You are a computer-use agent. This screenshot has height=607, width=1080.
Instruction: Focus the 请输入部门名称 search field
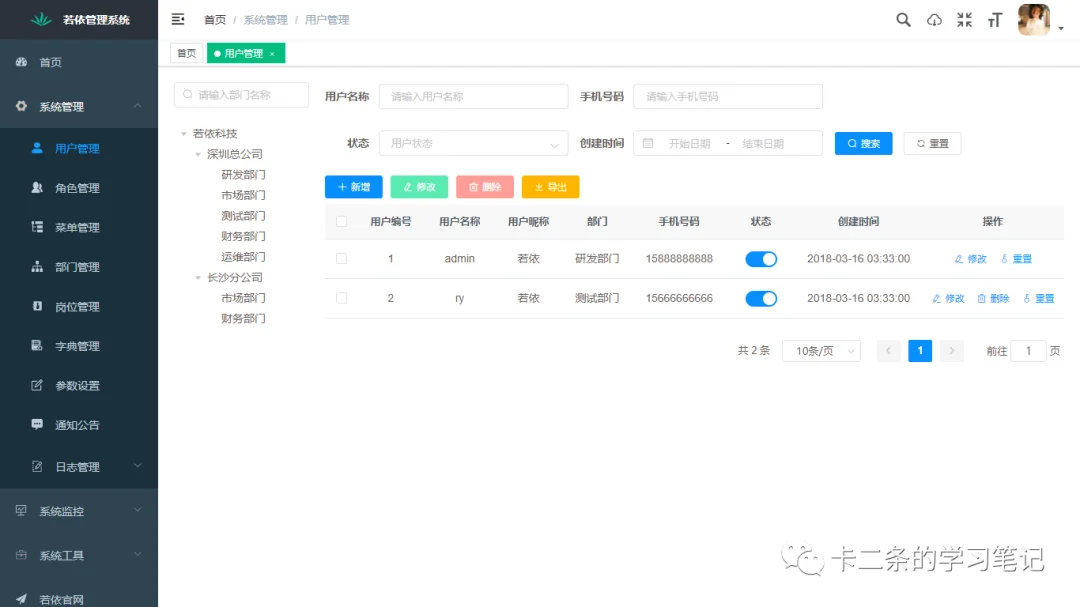click(x=241, y=95)
